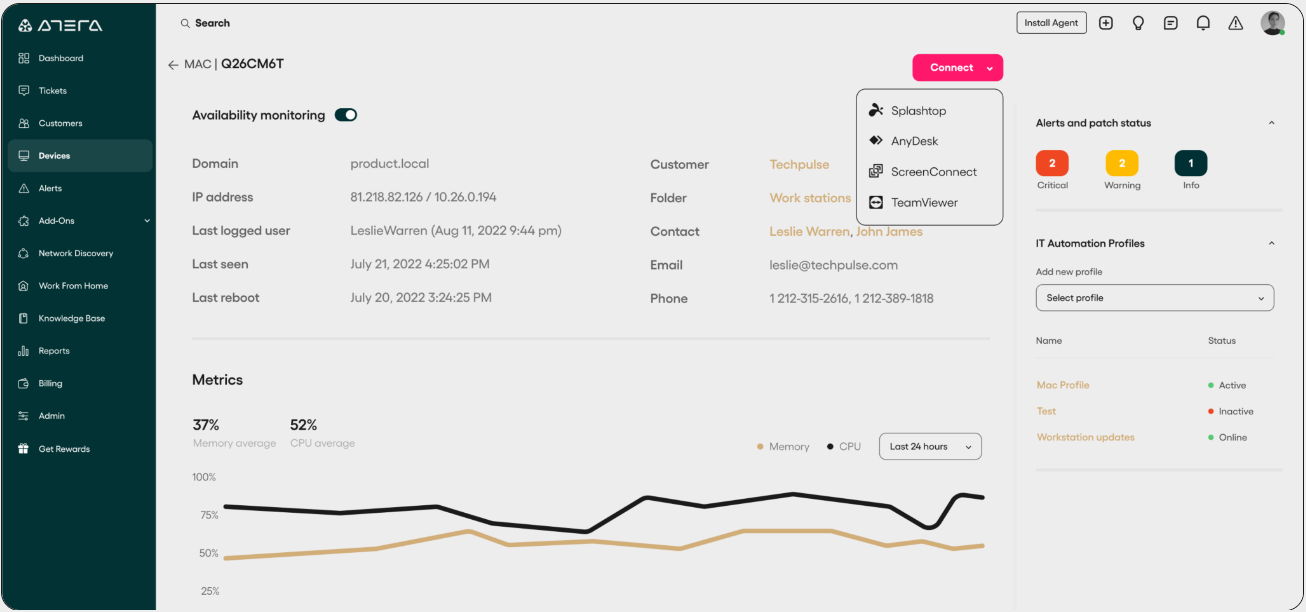Open the Techpulse customer link

click(x=799, y=164)
